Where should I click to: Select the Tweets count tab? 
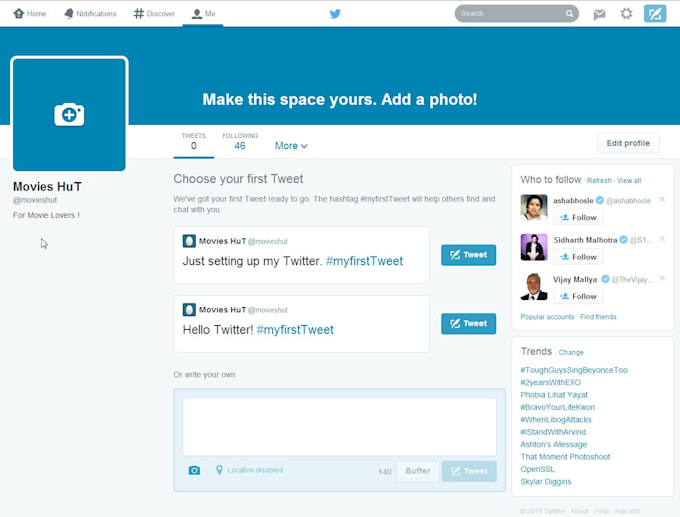click(193, 141)
